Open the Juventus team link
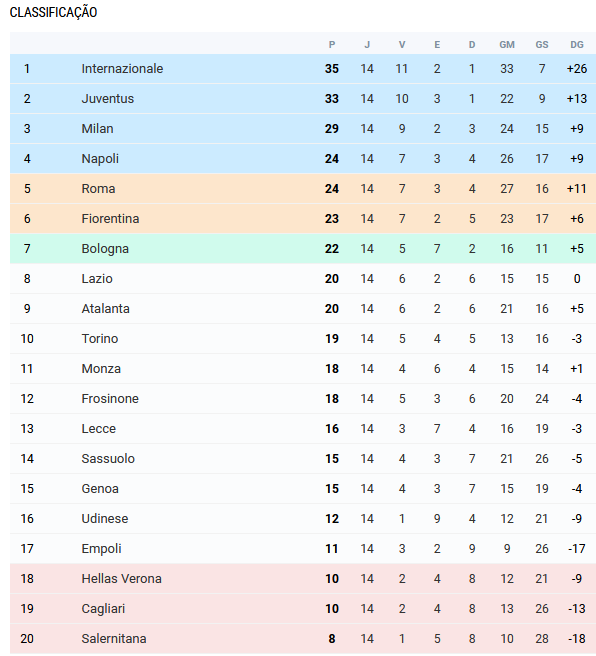The height and width of the screenshot is (656, 596). click(107, 99)
